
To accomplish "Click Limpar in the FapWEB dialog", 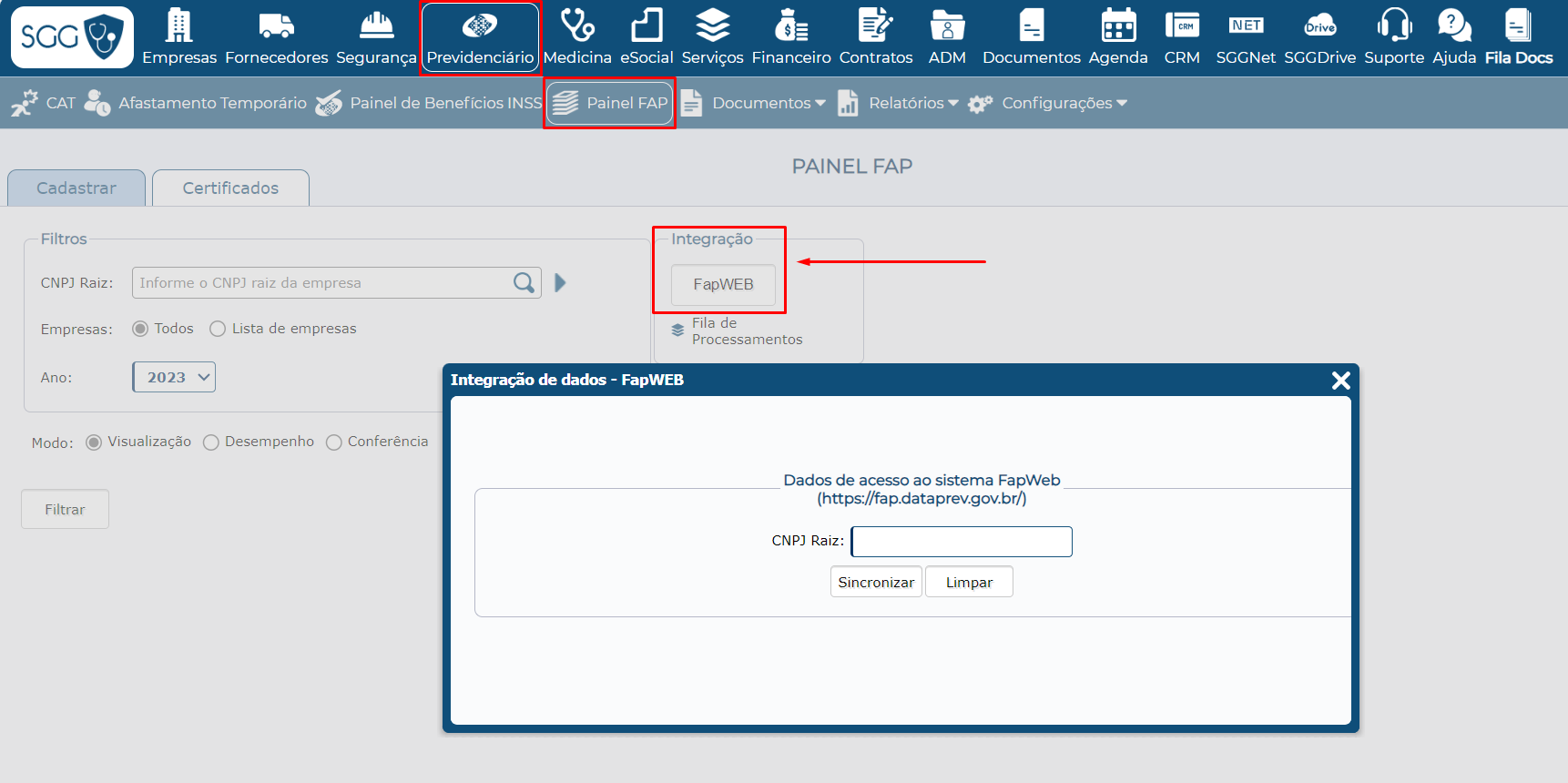I will [969, 582].
